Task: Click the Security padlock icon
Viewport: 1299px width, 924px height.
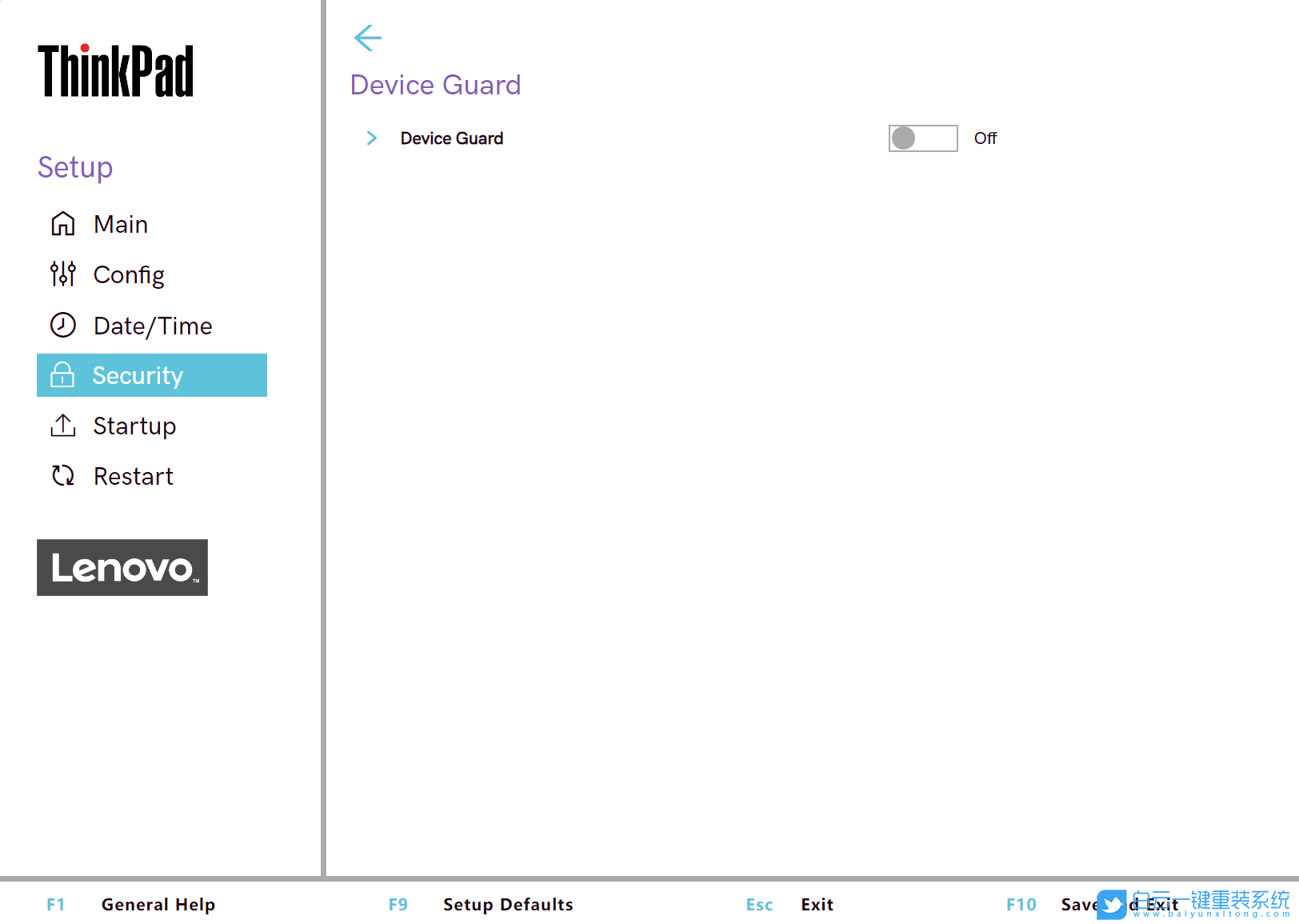Action: [x=62, y=375]
